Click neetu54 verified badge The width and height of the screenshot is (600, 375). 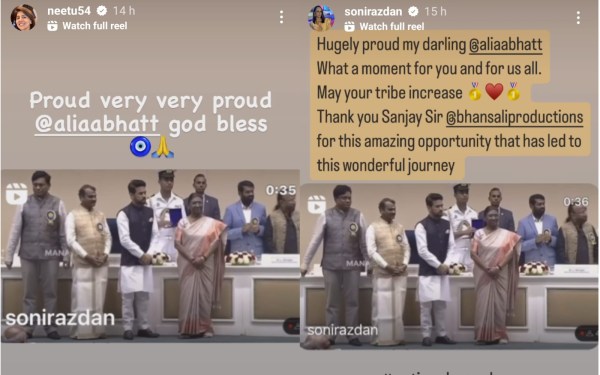click(102, 11)
